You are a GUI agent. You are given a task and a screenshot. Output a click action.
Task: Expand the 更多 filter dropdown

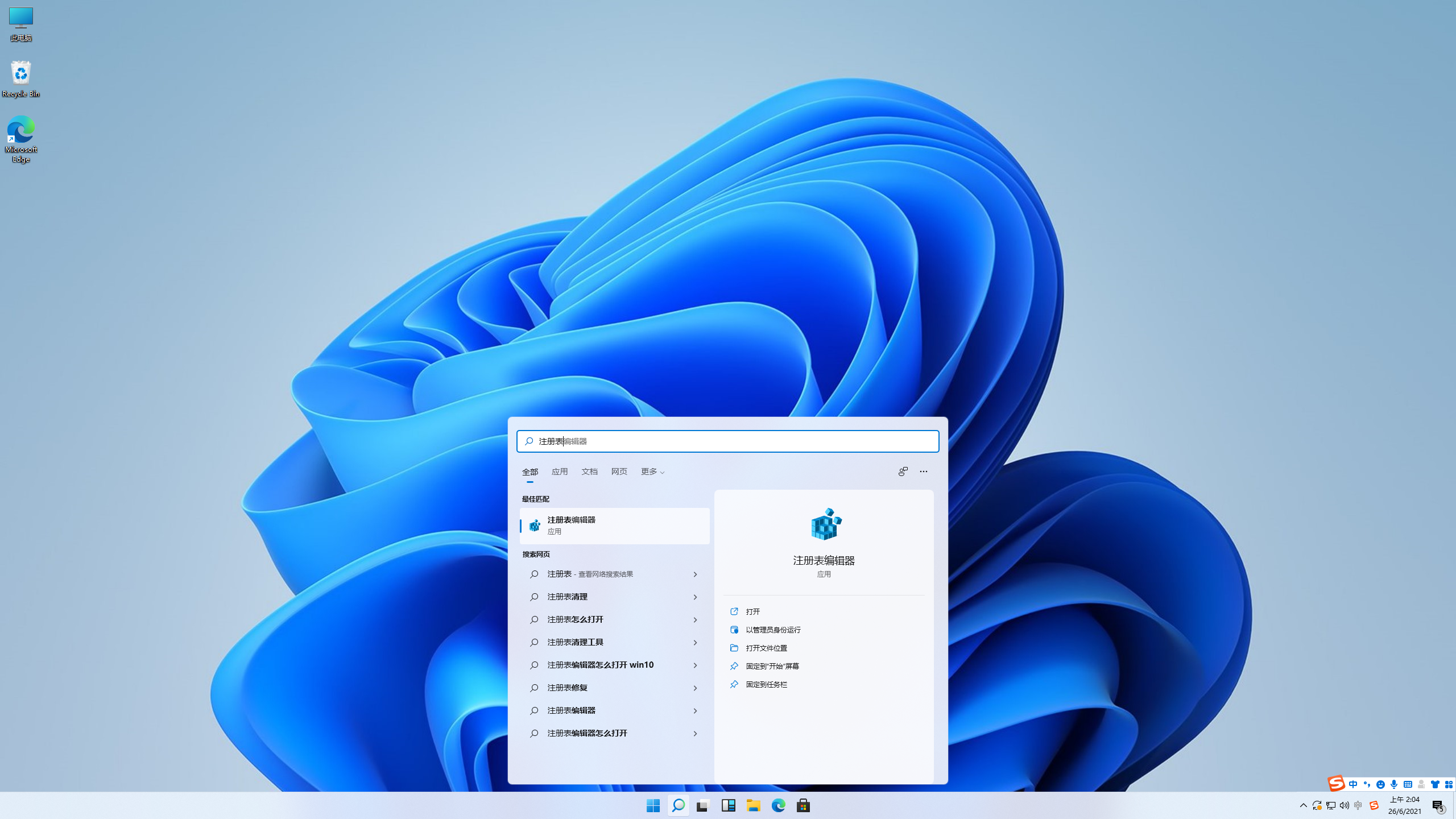(x=652, y=471)
